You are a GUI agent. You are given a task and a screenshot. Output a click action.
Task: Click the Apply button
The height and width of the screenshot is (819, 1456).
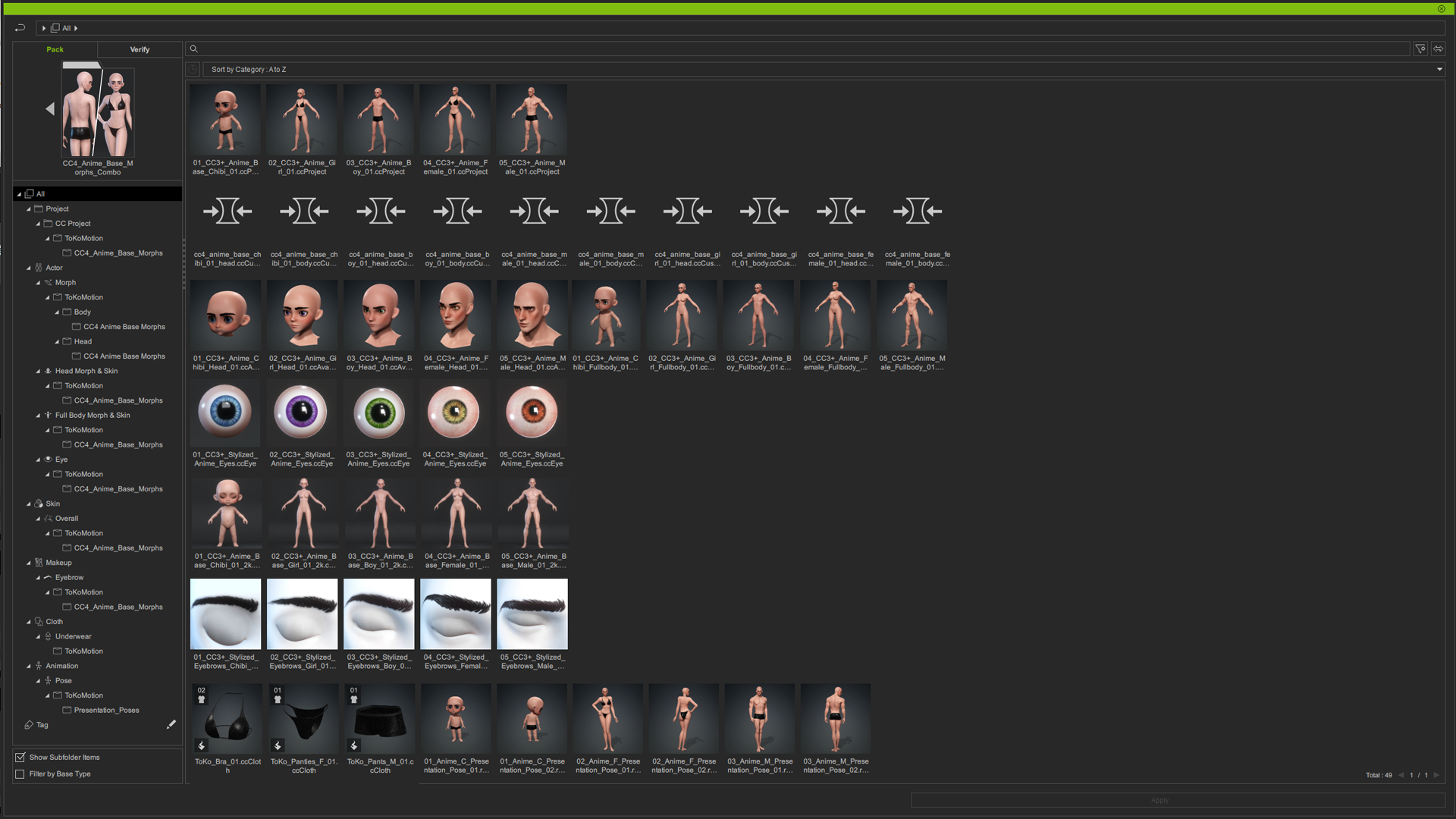tap(1159, 800)
